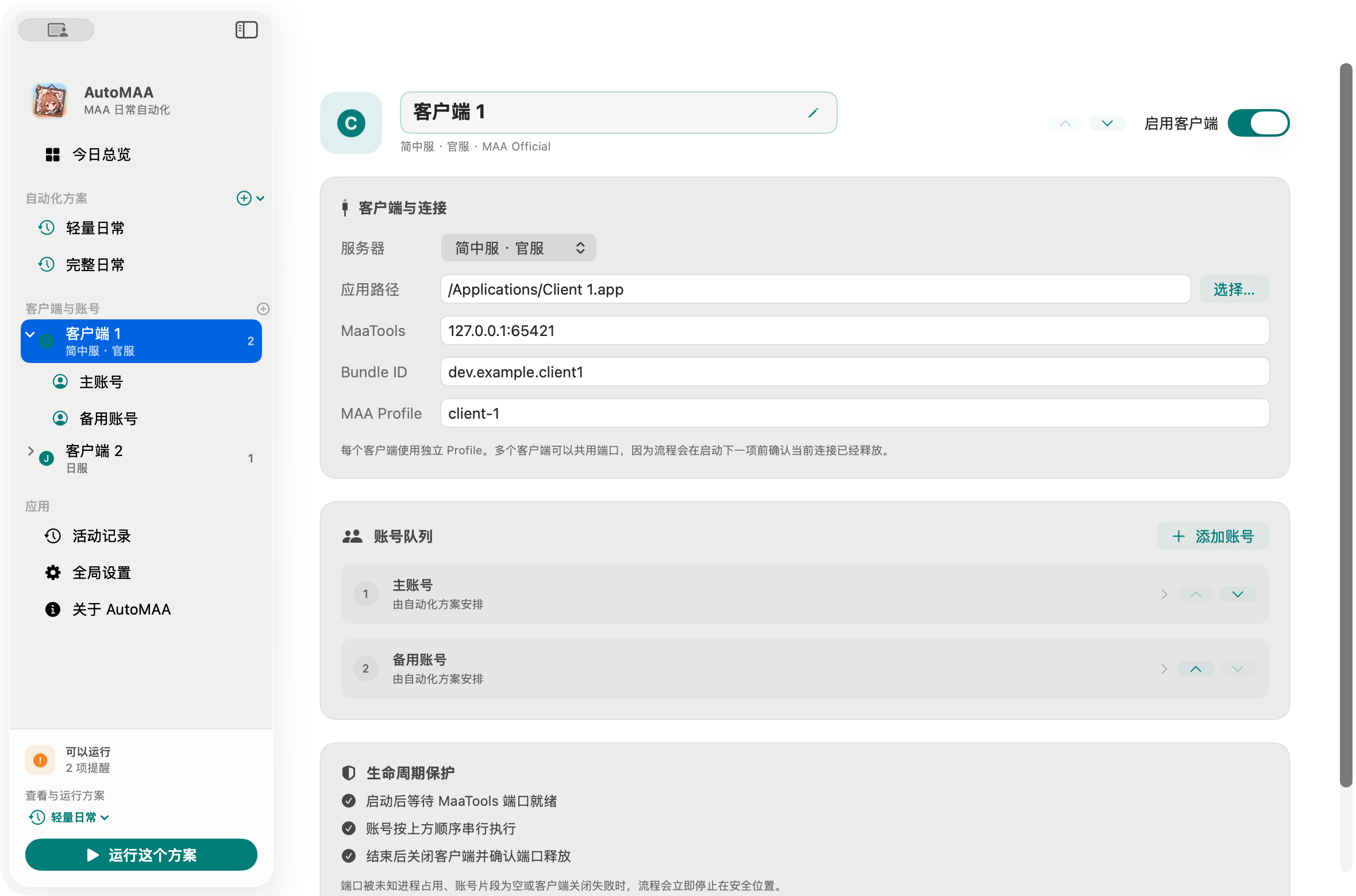Expand 主账号 queue row chevron
The width and height of the screenshot is (1356, 896).
pyautogui.click(x=1164, y=594)
